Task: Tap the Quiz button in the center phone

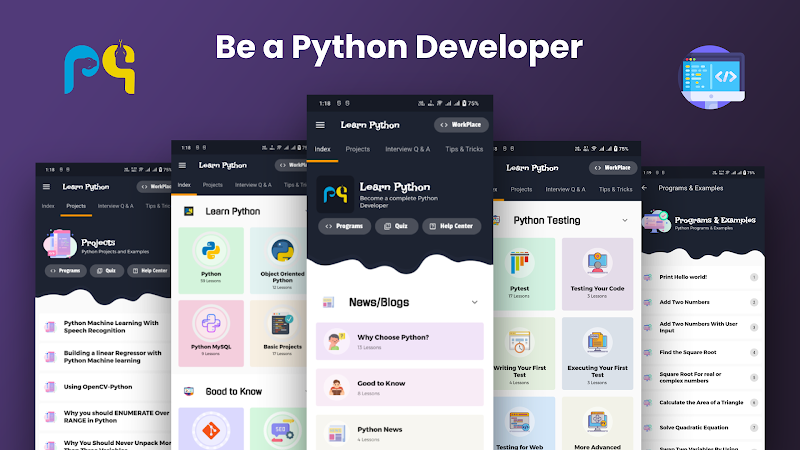Action: pyautogui.click(x=396, y=226)
